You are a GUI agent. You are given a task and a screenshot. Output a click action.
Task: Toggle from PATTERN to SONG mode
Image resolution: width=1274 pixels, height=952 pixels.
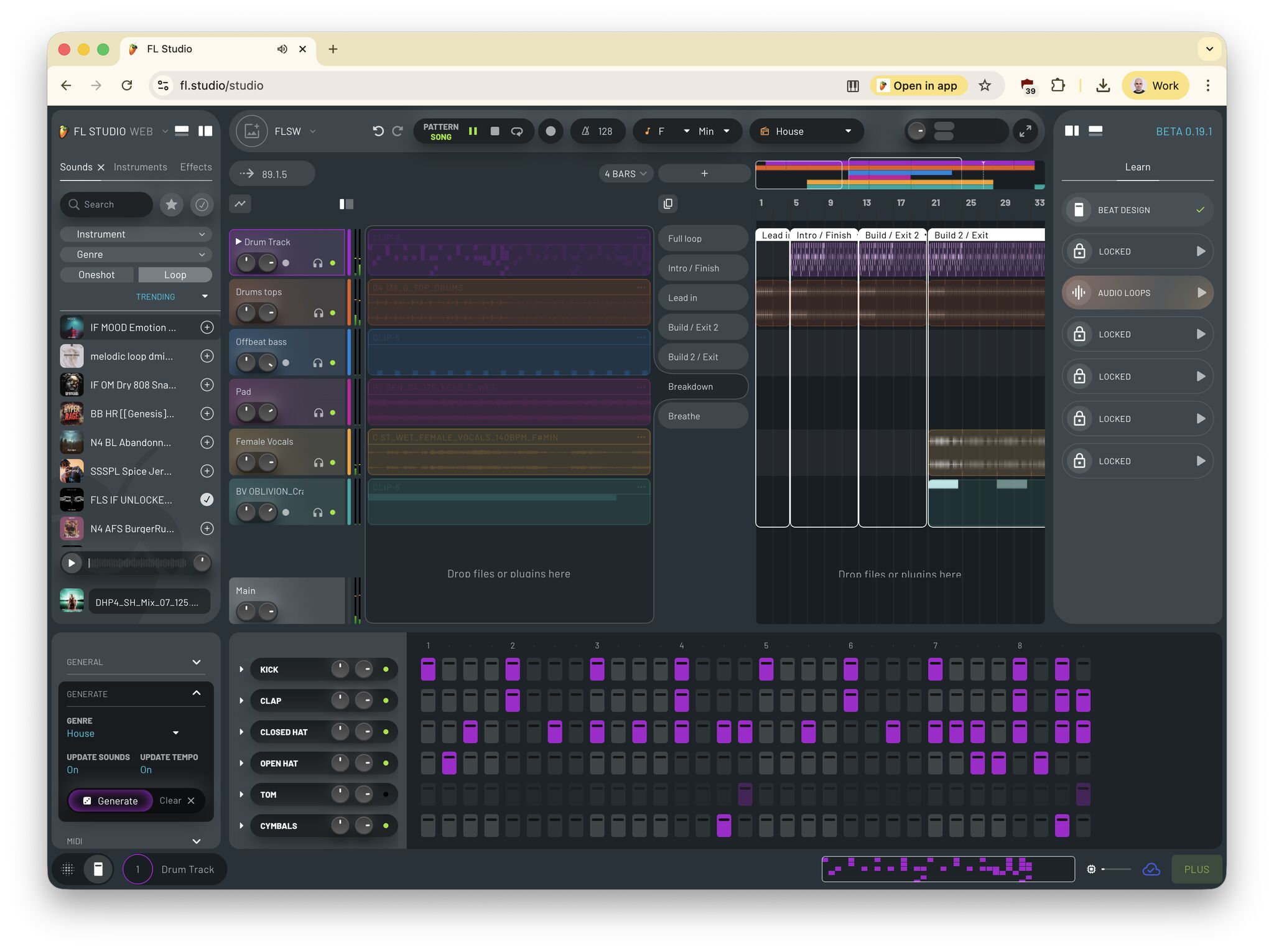(x=442, y=131)
